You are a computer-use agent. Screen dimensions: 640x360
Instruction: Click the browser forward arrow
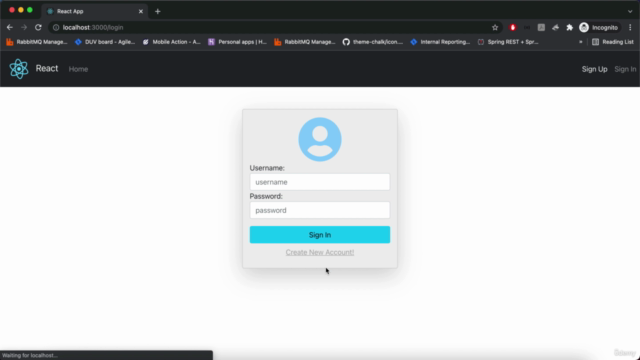pyautogui.click(x=24, y=27)
